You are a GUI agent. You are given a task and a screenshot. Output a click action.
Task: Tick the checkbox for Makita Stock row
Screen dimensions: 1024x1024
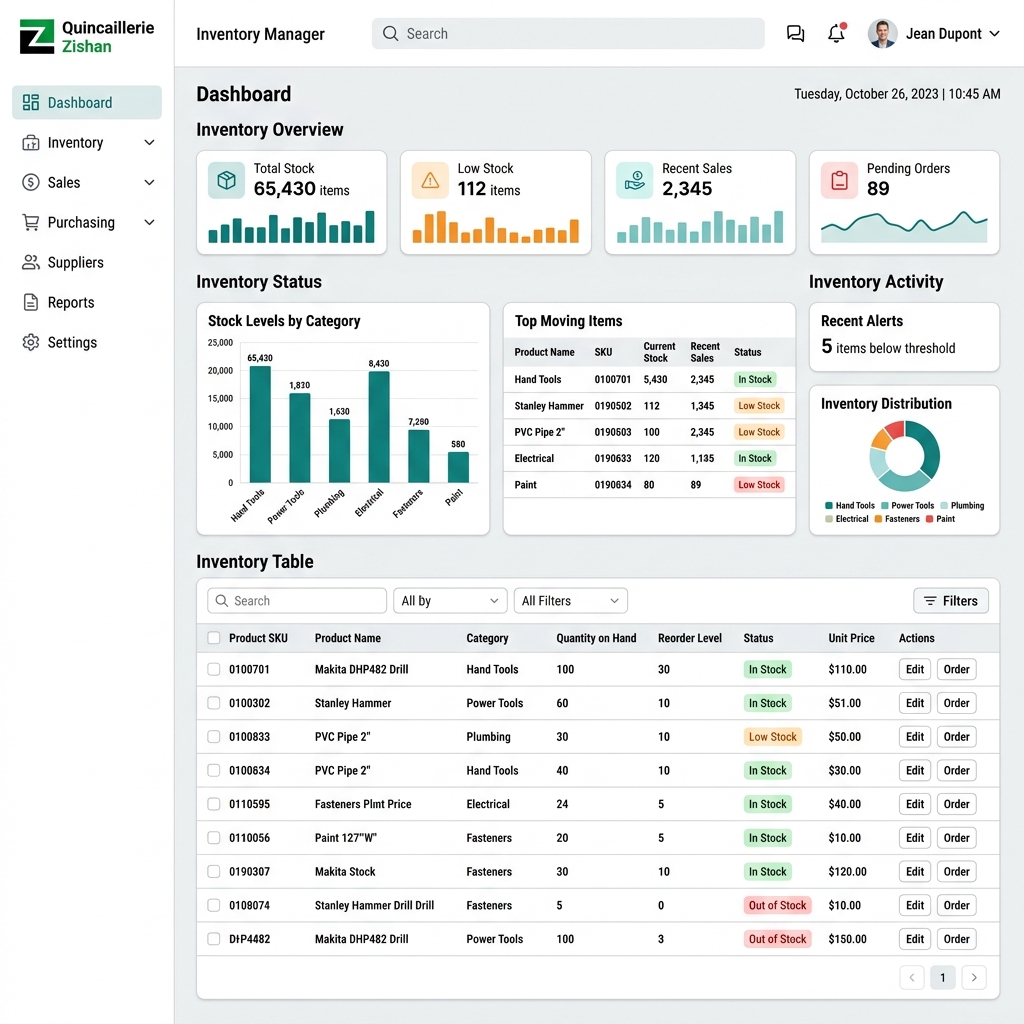click(214, 871)
